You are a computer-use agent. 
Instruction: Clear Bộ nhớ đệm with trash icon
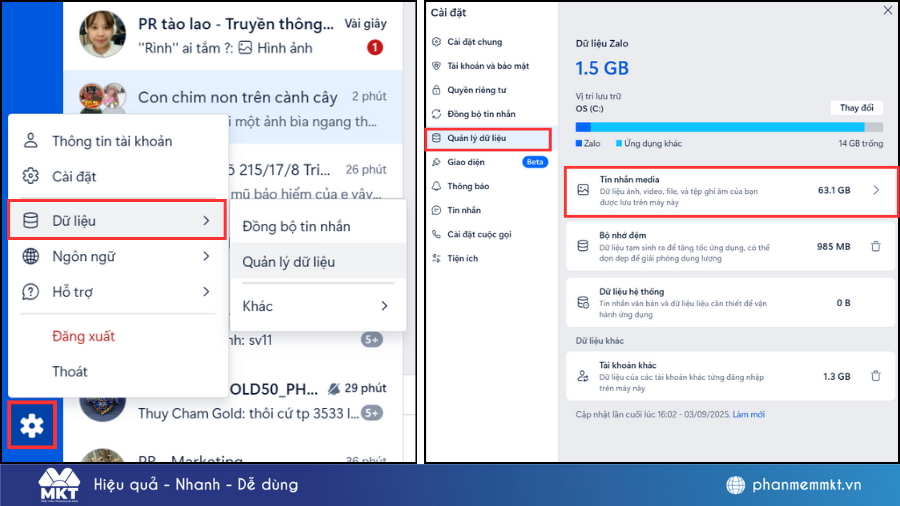click(876, 246)
